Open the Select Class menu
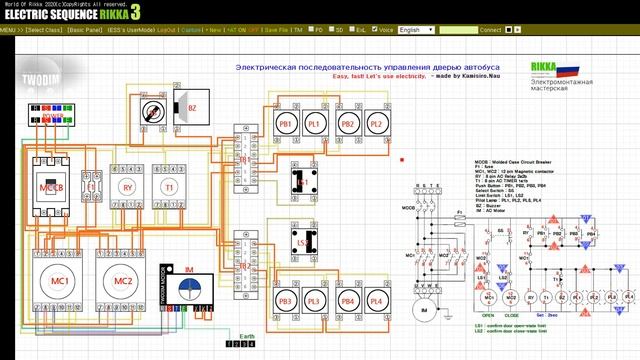 click(x=44, y=30)
